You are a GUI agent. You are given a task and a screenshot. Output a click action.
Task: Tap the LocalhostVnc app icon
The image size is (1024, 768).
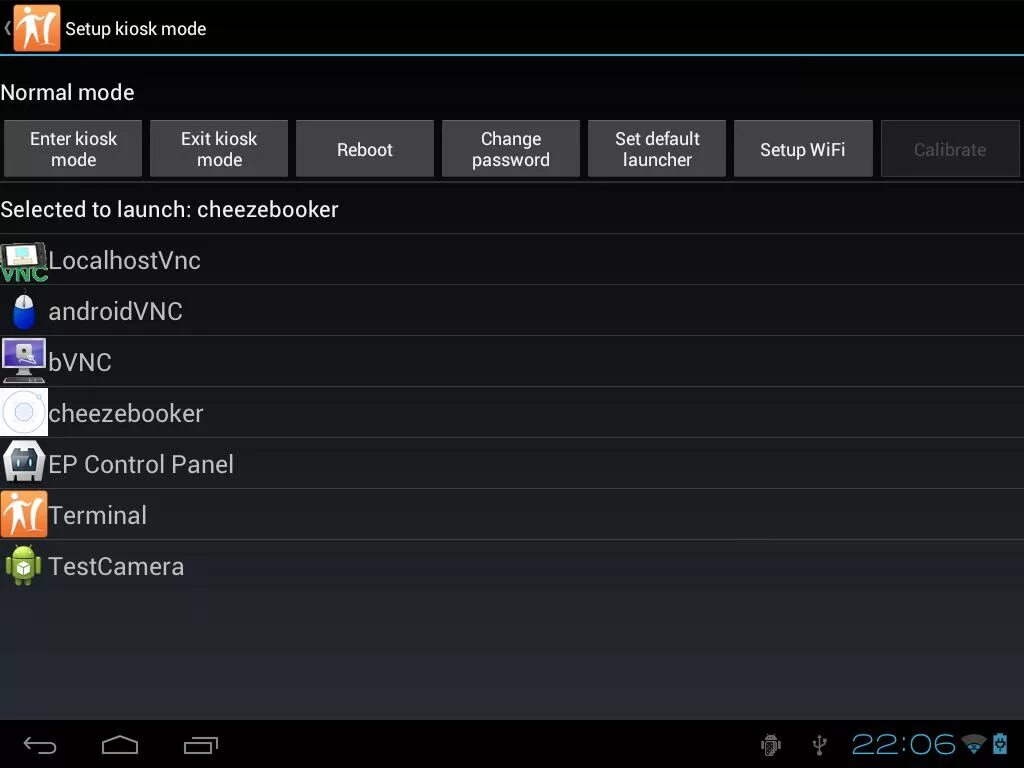(24, 261)
